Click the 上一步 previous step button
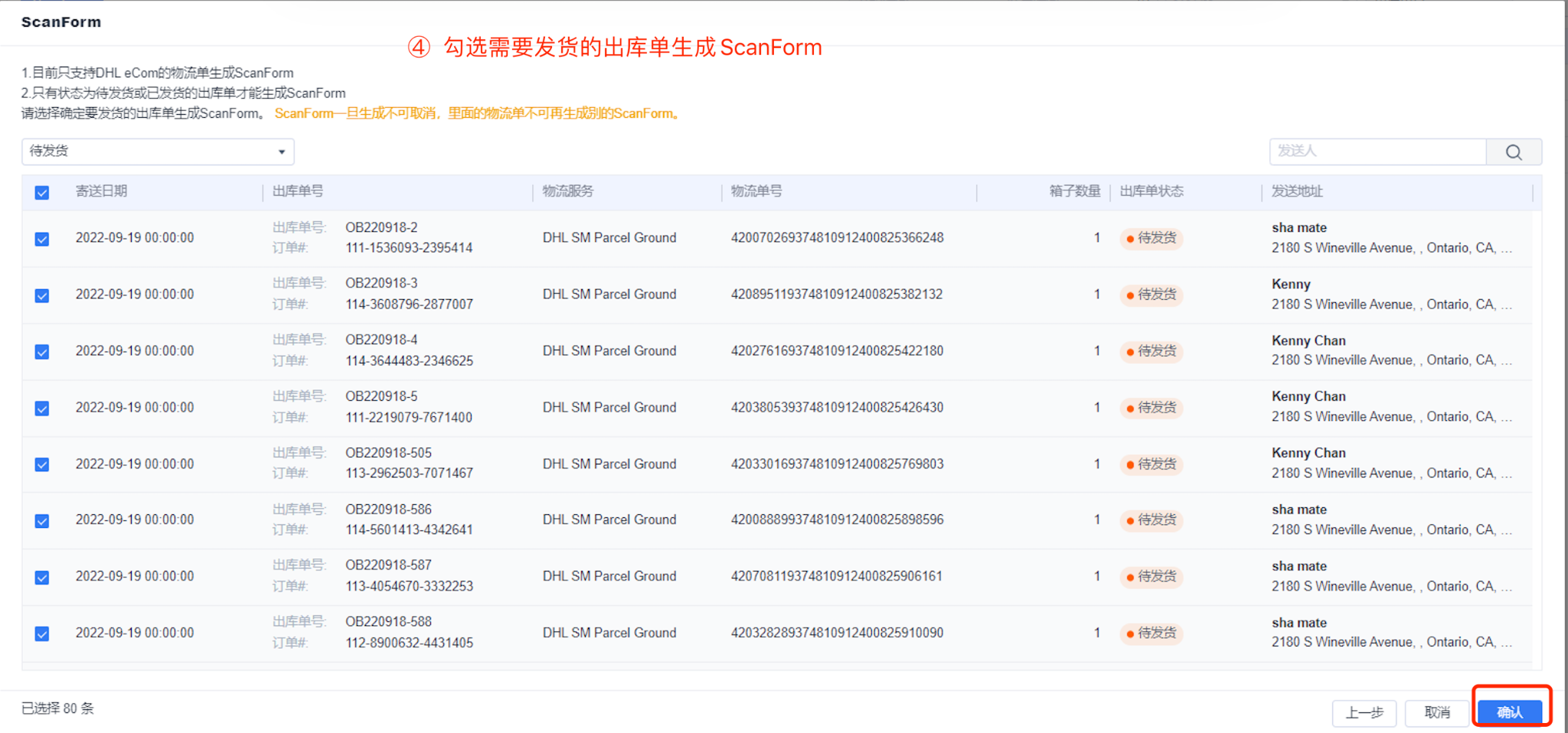The height and width of the screenshot is (733, 1568). point(1364,712)
